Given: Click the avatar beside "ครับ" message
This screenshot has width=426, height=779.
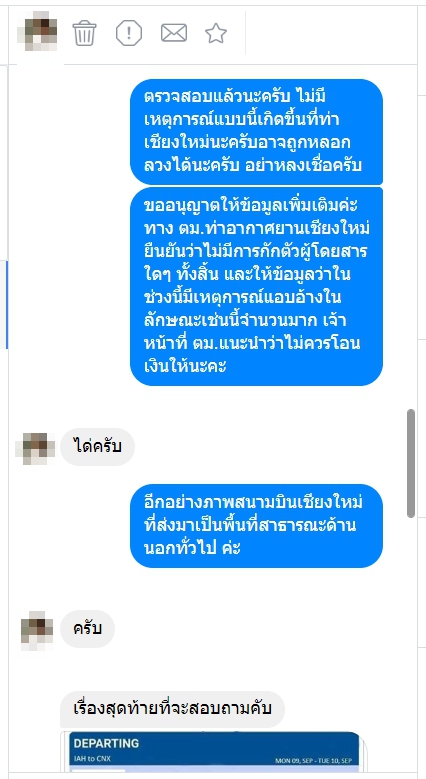Looking at the screenshot, I should [37, 629].
